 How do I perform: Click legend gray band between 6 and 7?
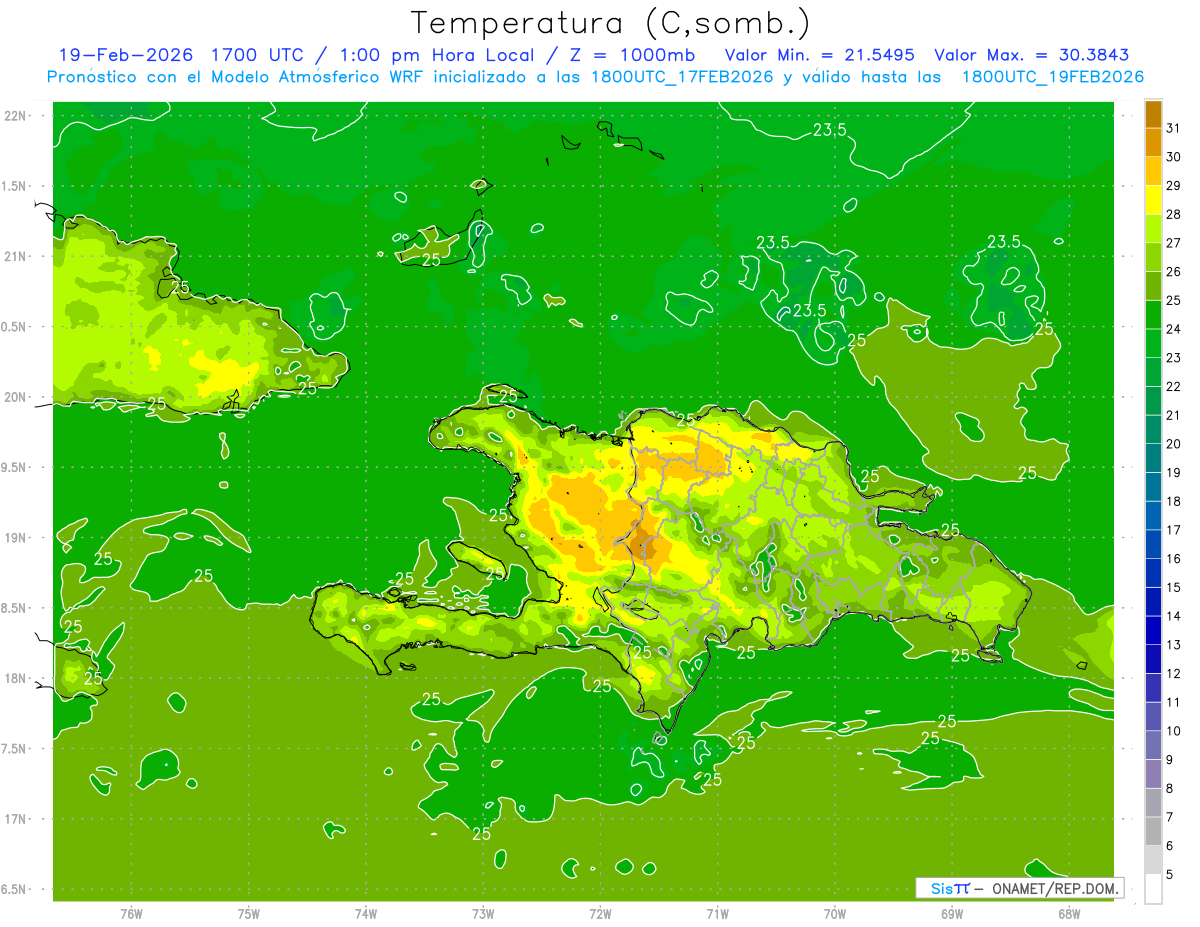point(1153,831)
